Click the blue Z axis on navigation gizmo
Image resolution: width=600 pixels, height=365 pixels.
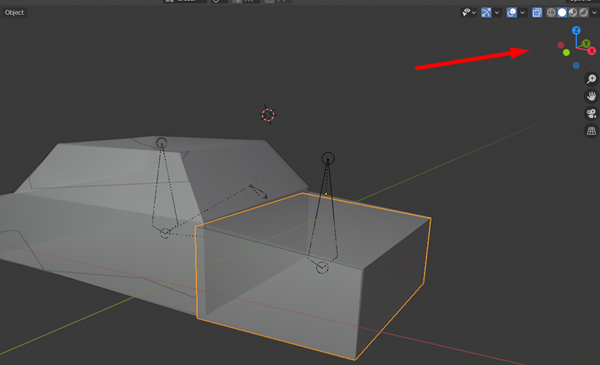(576, 30)
